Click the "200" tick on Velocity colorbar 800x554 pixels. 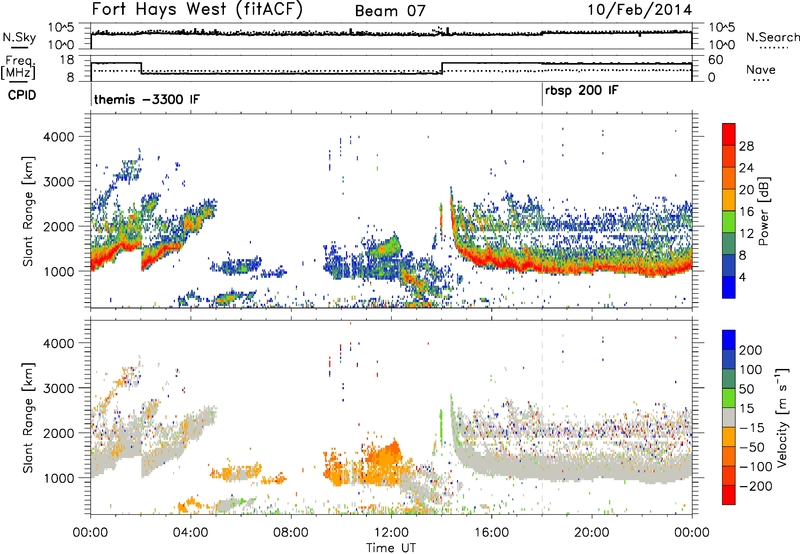click(751, 350)
